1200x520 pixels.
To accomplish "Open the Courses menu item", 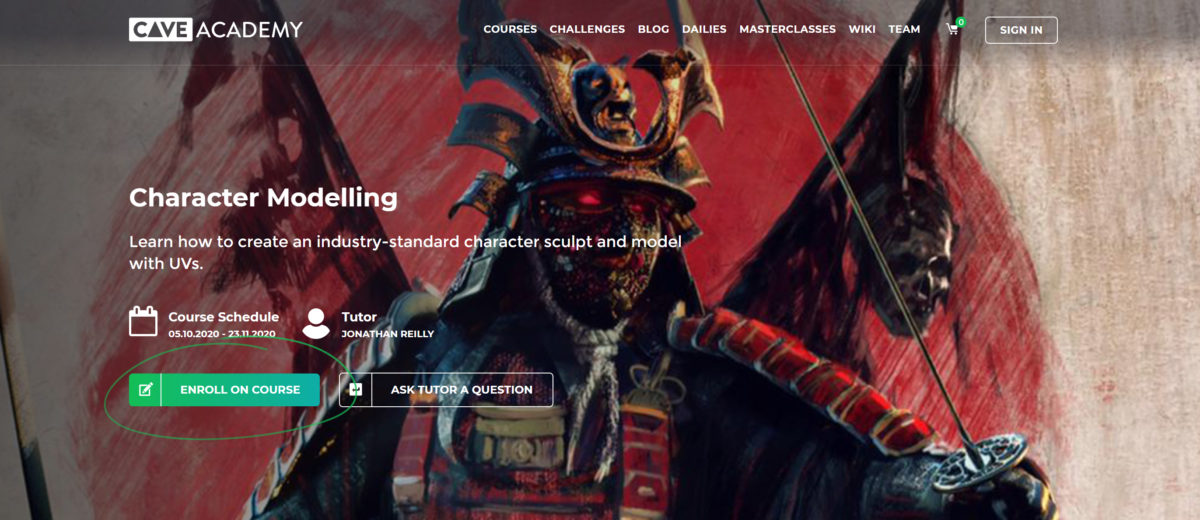I will pos(510,29).
